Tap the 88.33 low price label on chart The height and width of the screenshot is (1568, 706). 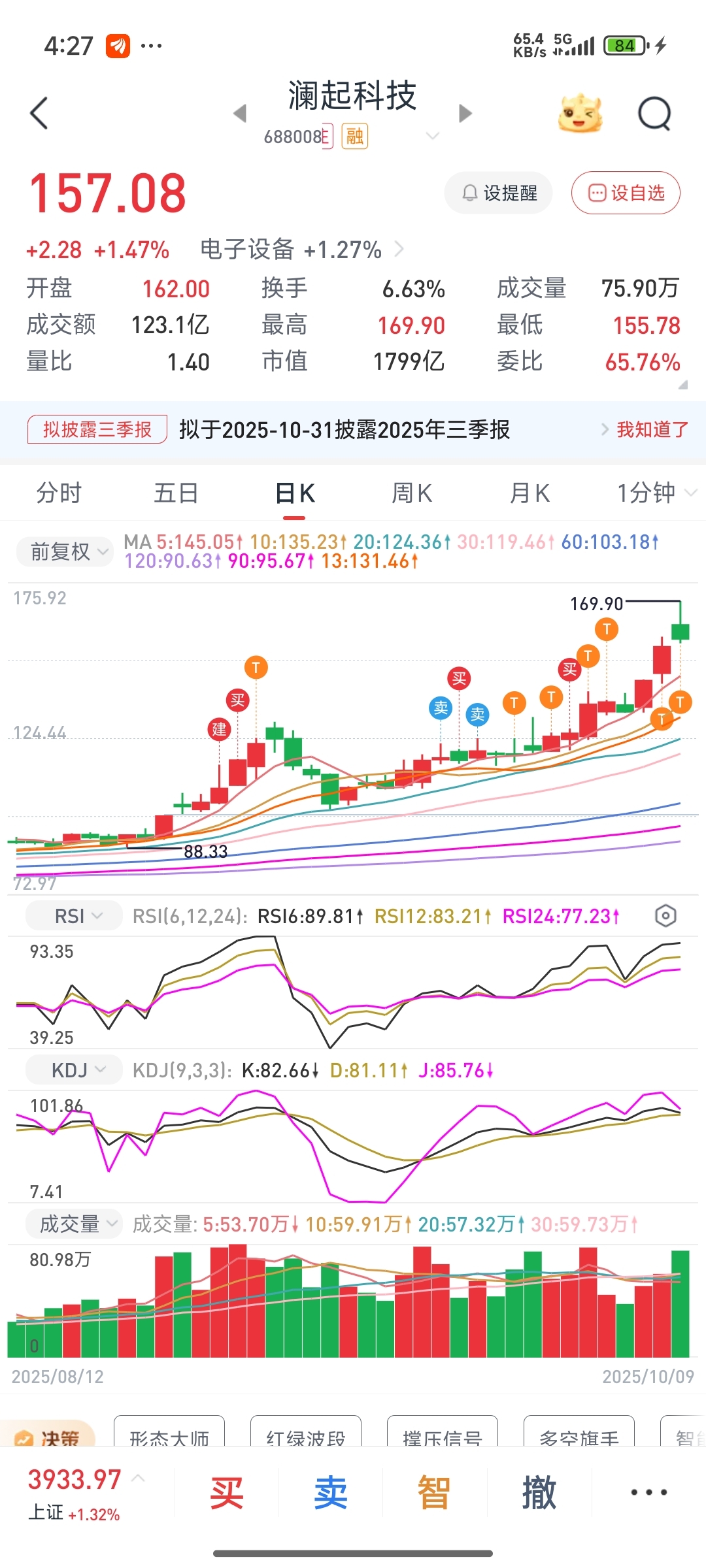205,851
